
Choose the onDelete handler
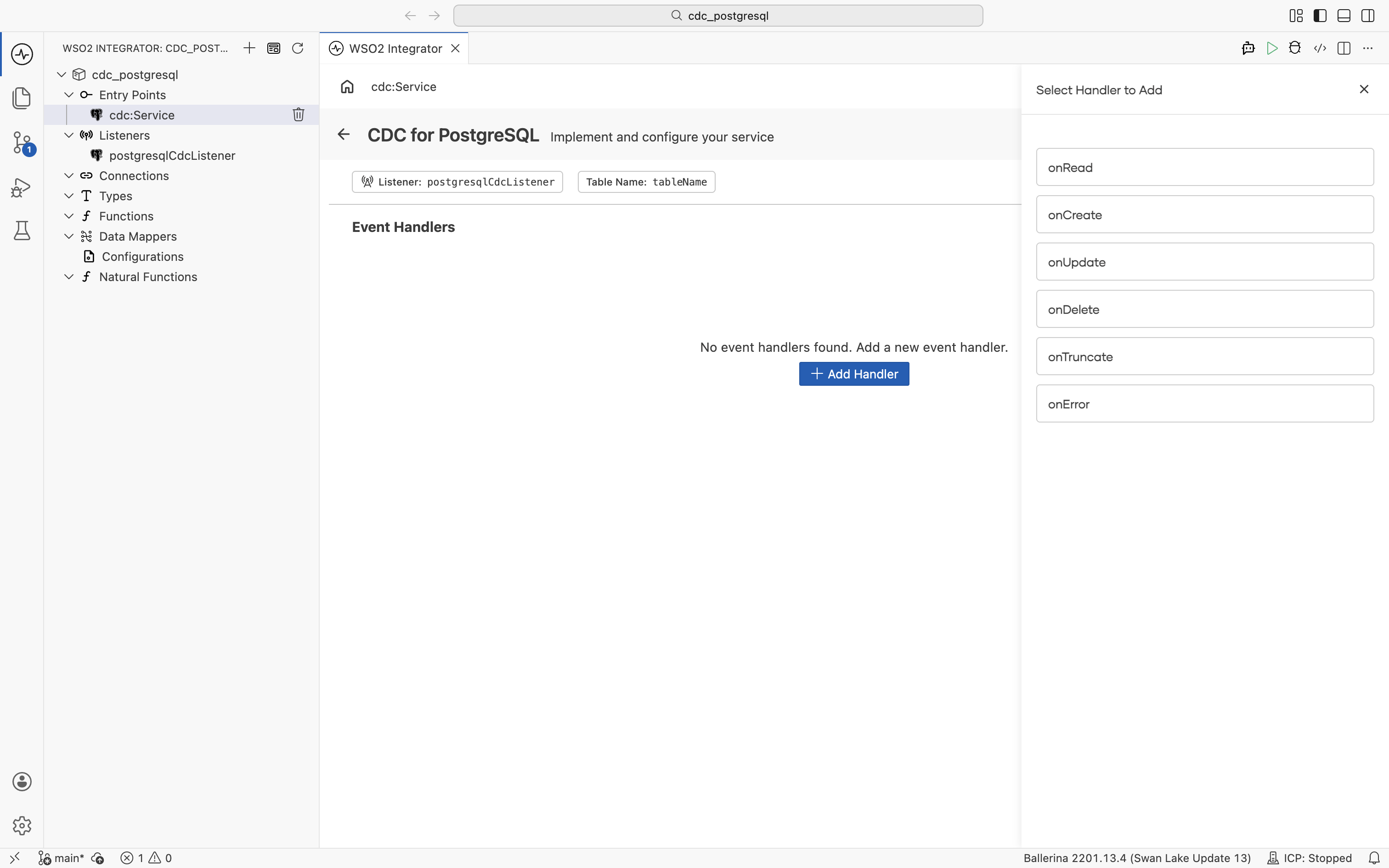point(1205,309)
